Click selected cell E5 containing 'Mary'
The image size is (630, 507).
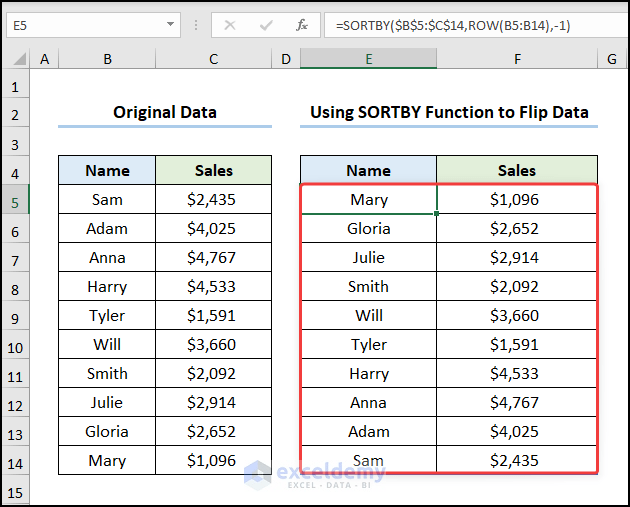(368, 199)
